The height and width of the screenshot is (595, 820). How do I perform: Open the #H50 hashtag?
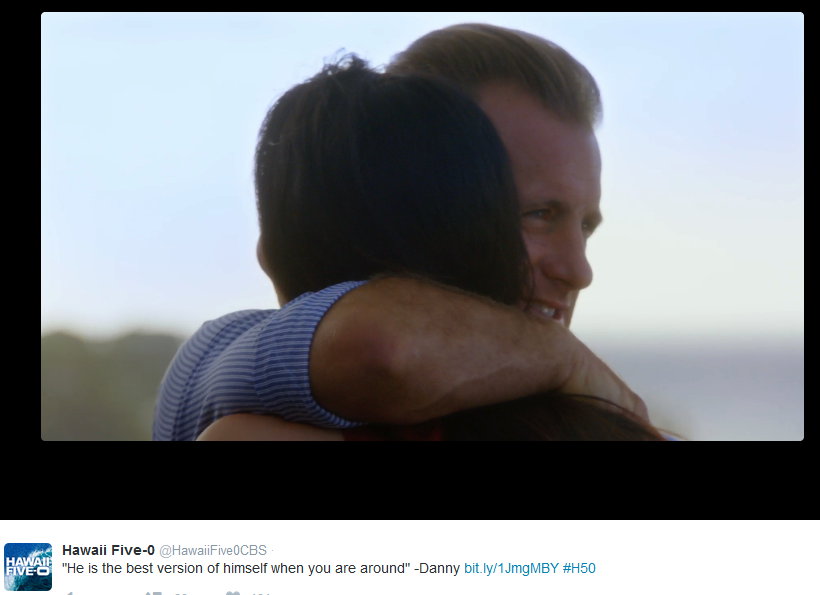(x=579, y=568)
